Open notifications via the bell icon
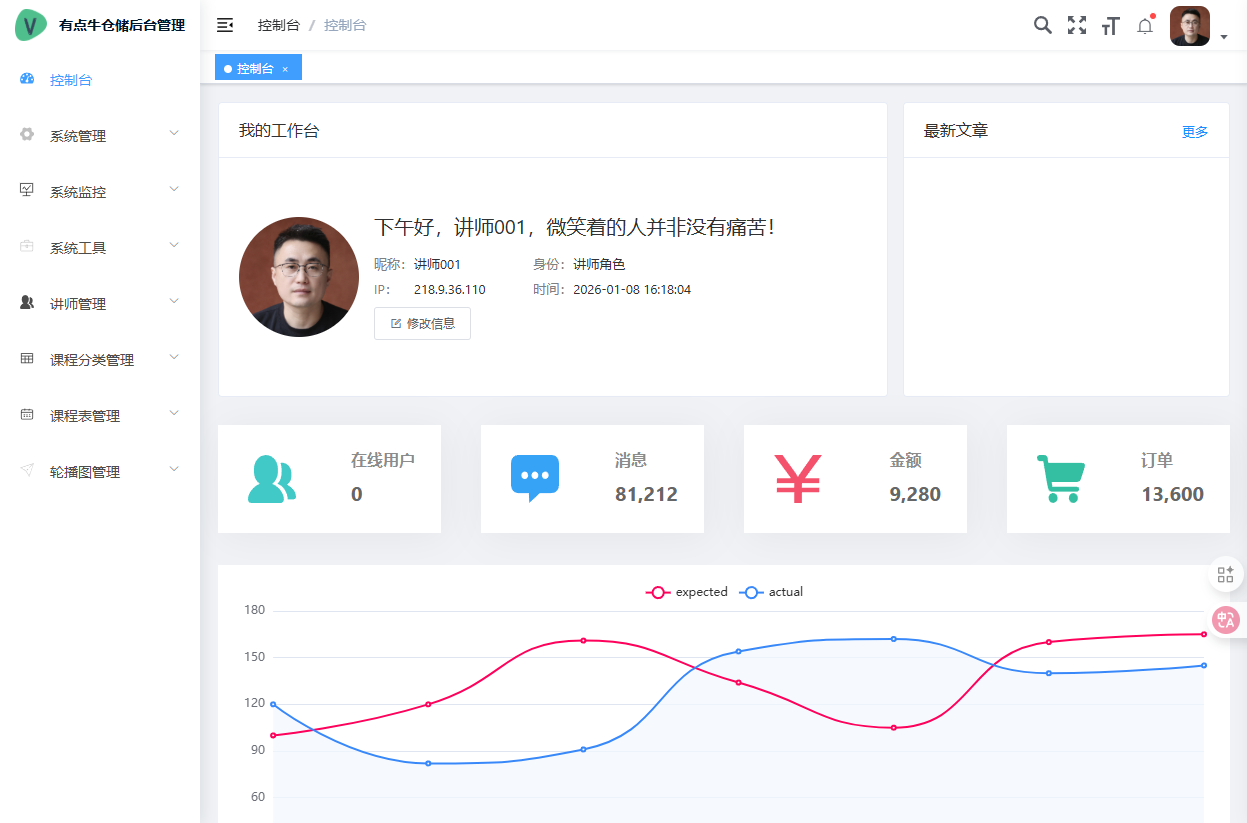Screen dimensions: 1247x823 click(1144, 24)
